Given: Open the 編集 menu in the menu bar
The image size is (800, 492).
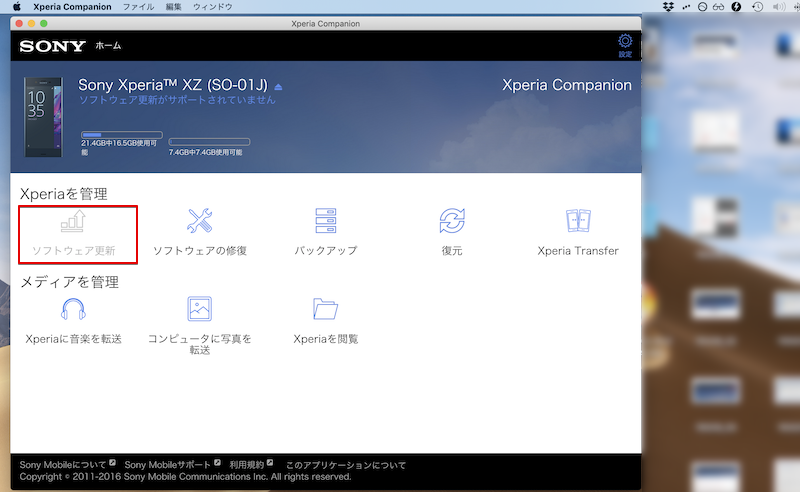Looking at the screenshot, I should pyautogui.click(x=174, y=7).
